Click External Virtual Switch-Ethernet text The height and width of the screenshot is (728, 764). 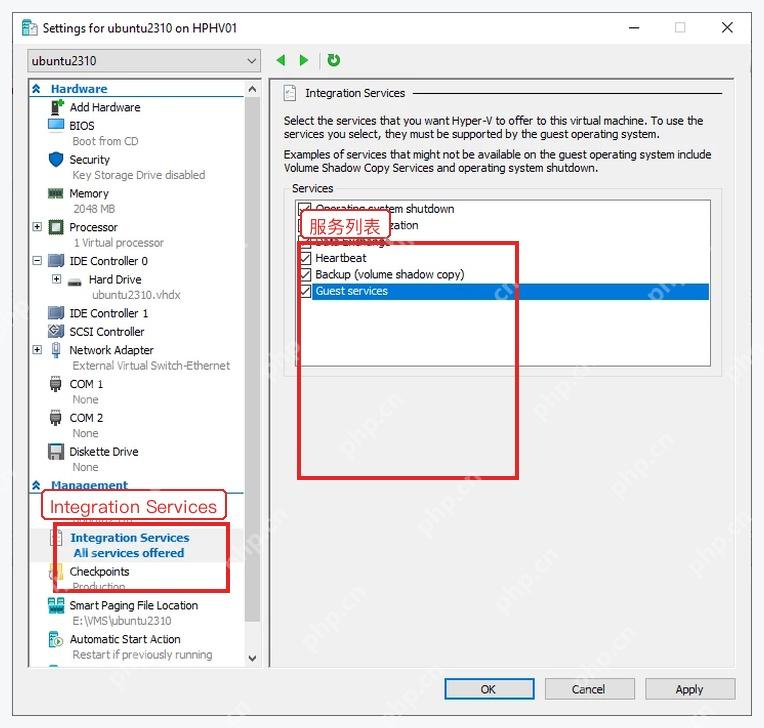(151, 365)
